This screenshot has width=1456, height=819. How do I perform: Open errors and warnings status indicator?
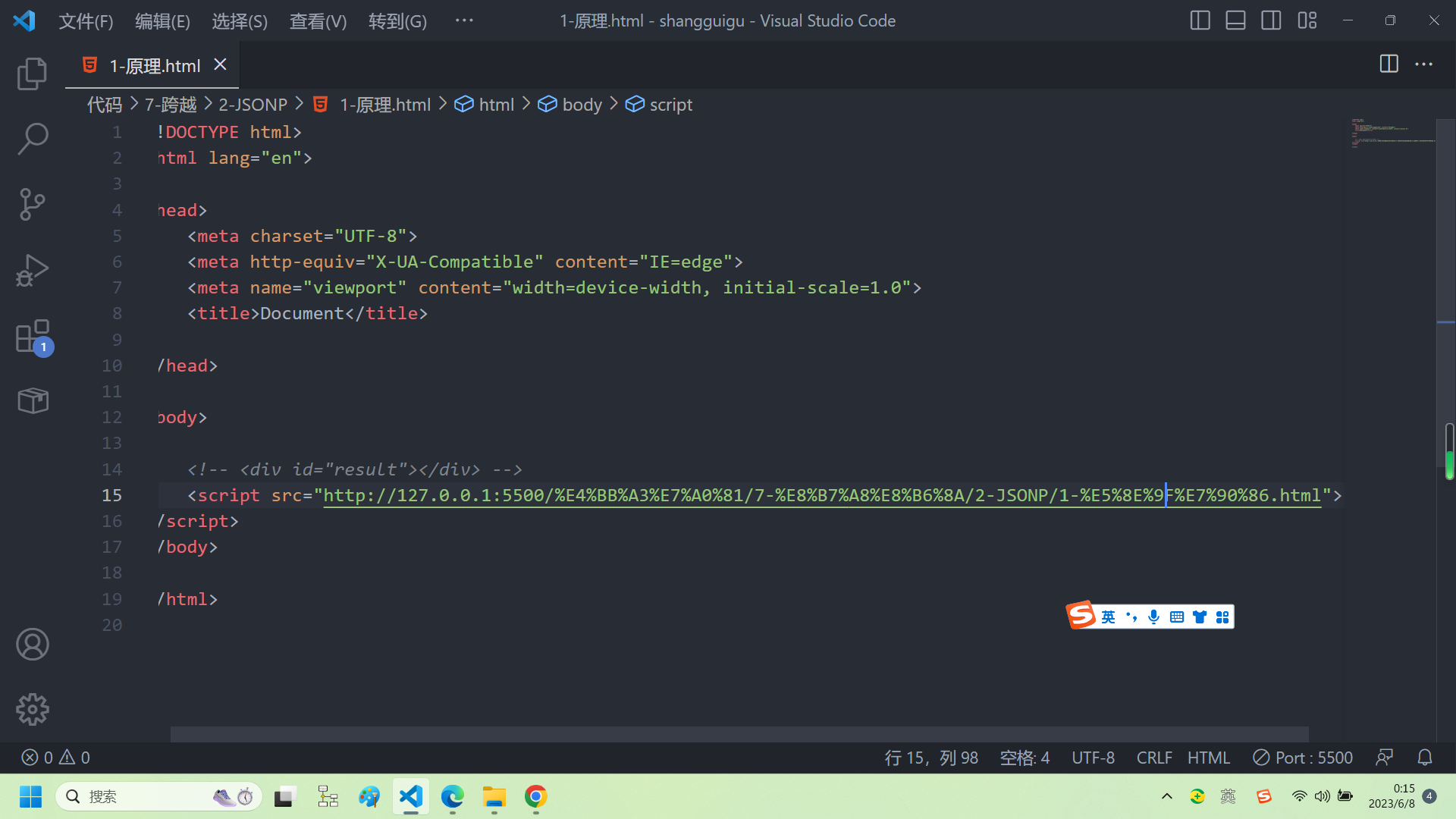55,758
